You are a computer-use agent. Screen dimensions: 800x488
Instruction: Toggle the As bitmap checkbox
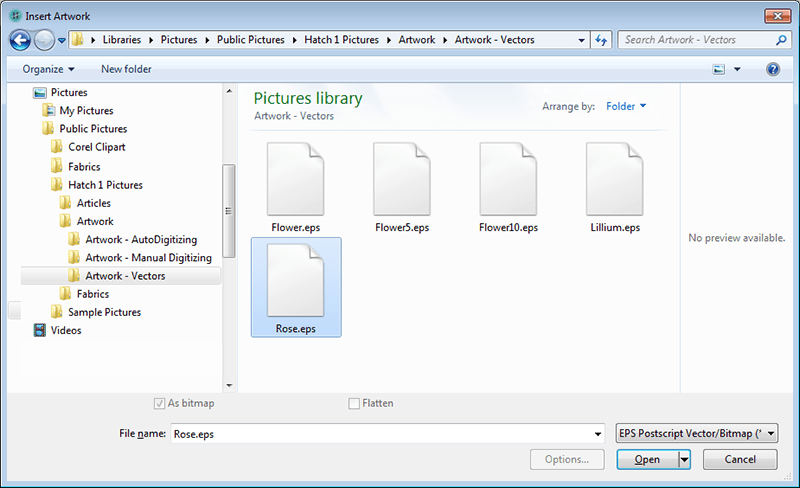coord(160,403)
